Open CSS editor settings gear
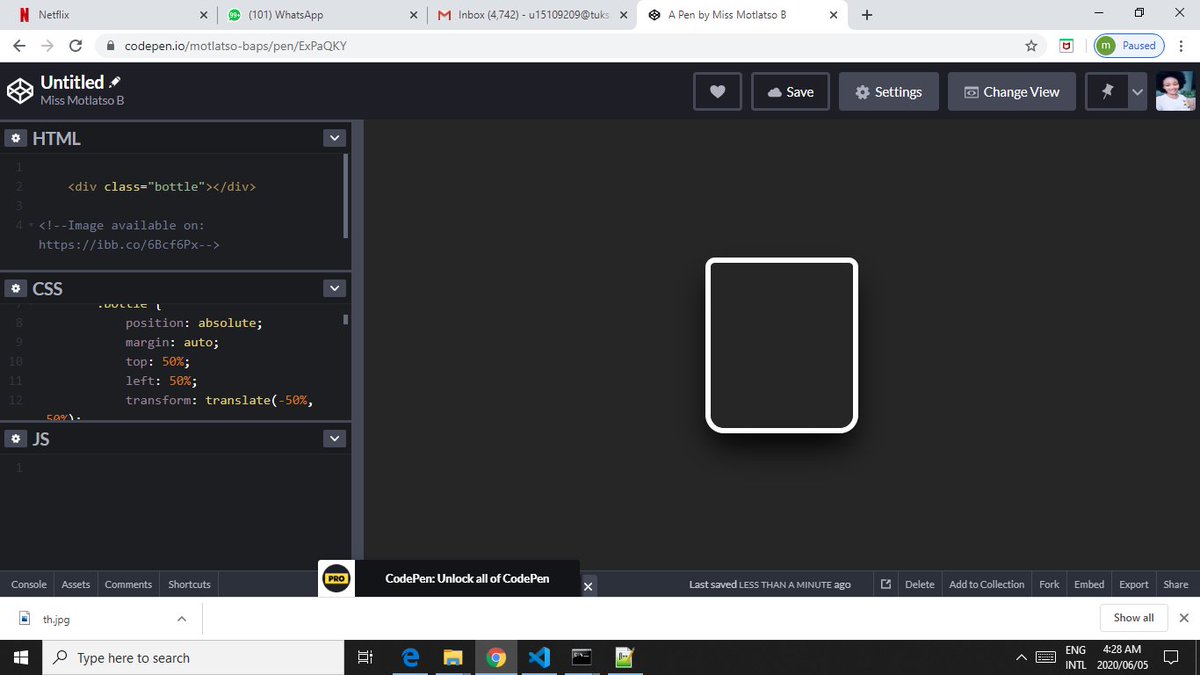The height and width of the screenshot is (675, 1200). [17, 288]
